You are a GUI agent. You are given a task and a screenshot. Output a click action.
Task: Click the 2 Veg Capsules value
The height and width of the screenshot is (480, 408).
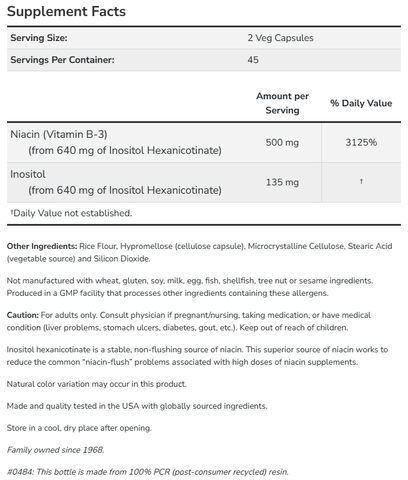point(280,38)
